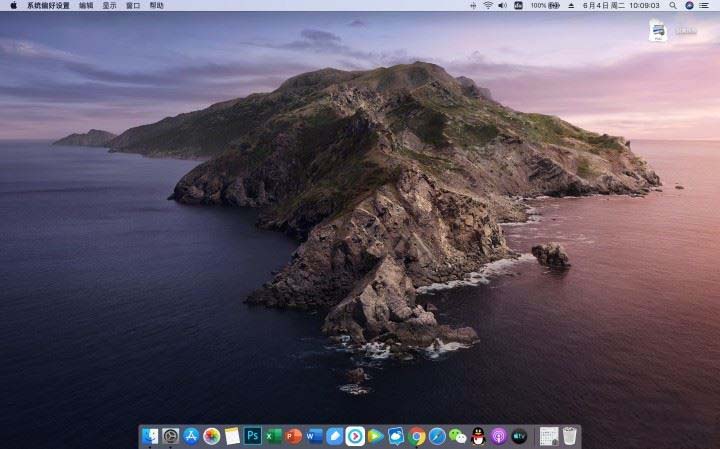Launch Safari from the Dock
This screenshot has width=720, height=449.
tap(437, 436)
